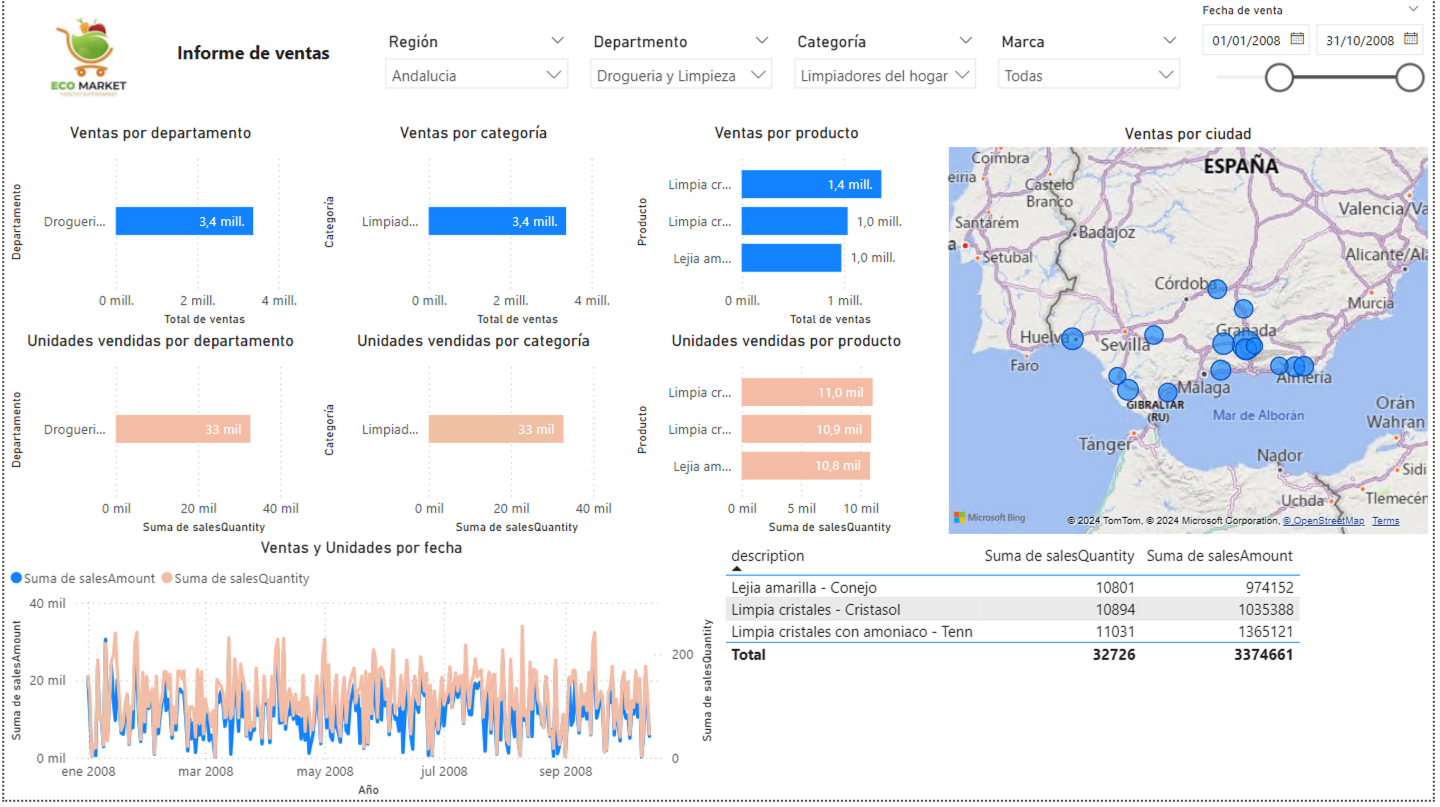Click the right date slider handle
The height and width of the screenshot is (807, 1440).
[1410, 77]
